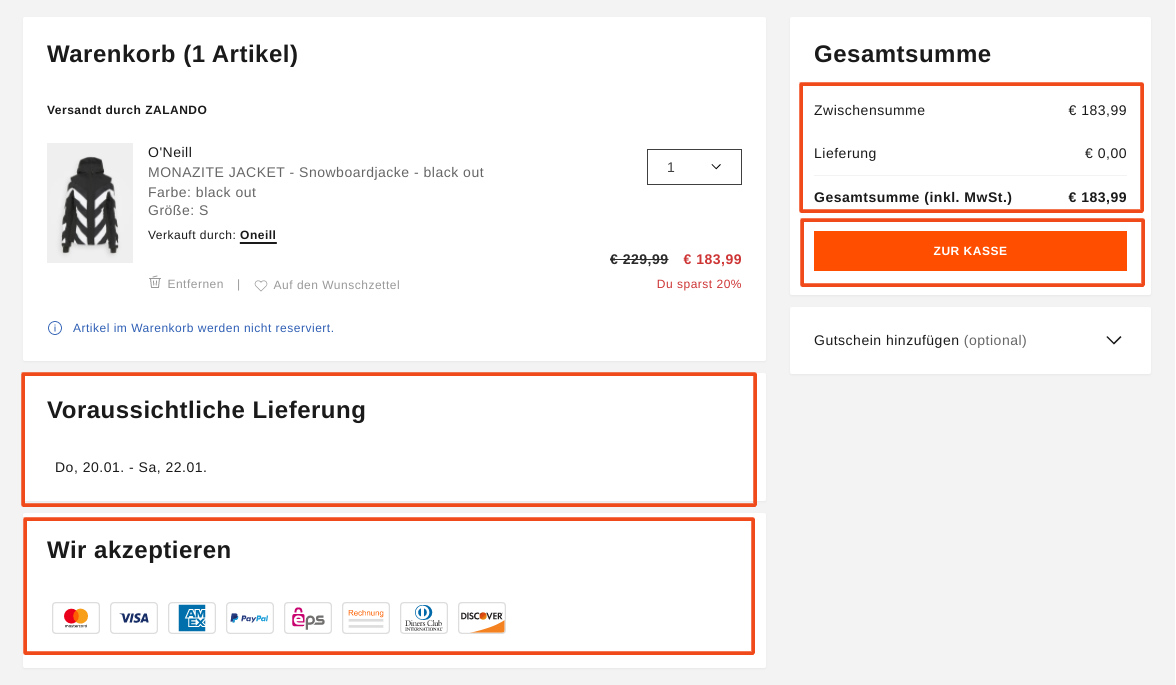Collapse the quantity dropdown chevron
Image resolution: width=1176 pixels, height=685 pixels.
[x=716, y=166]
